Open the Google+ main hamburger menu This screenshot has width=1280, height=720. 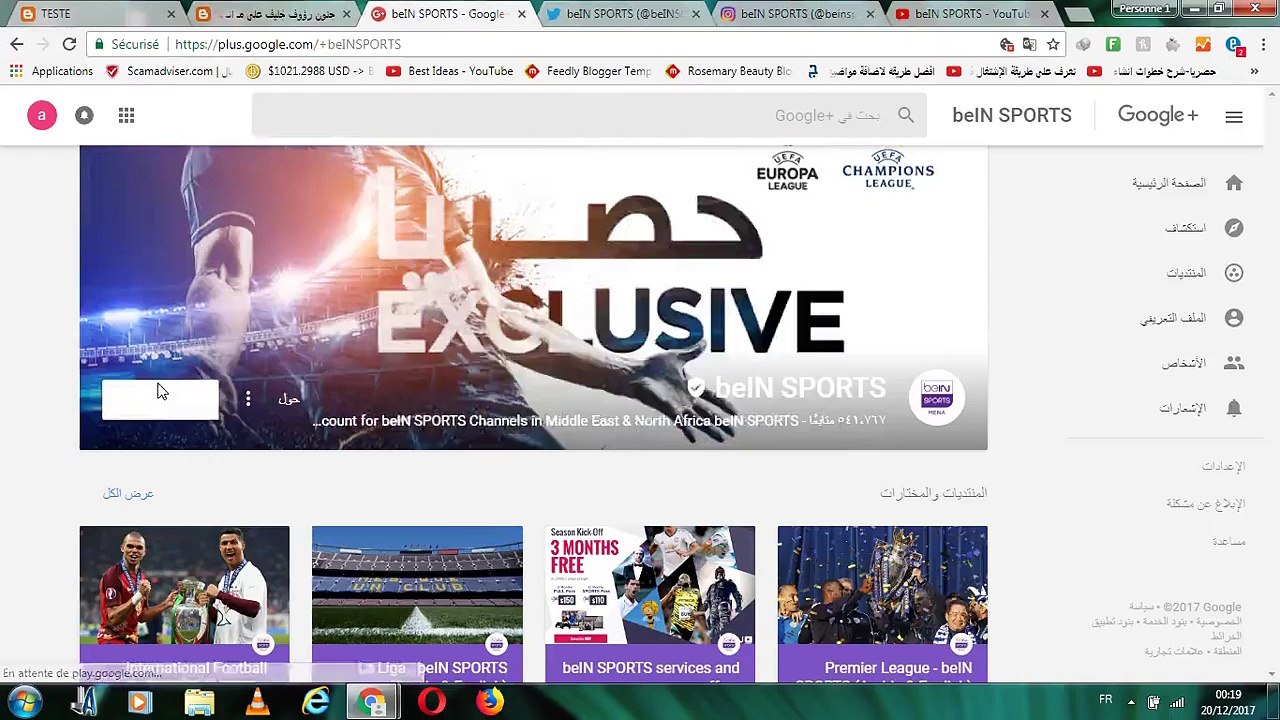[x=1234, y=116]
